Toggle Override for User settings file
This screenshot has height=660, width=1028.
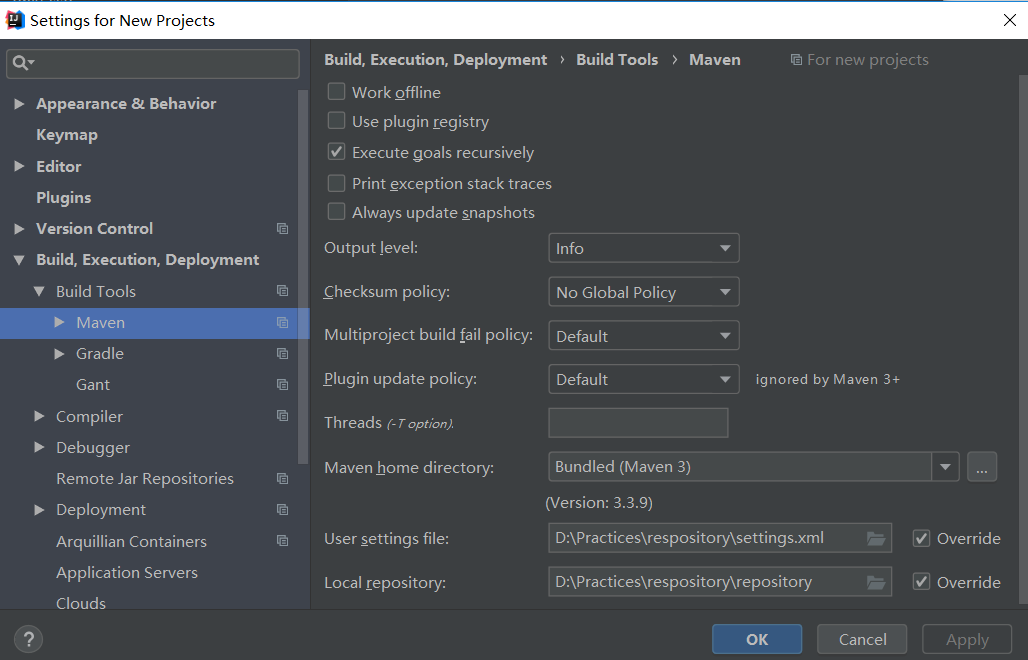tap(921, 538)
